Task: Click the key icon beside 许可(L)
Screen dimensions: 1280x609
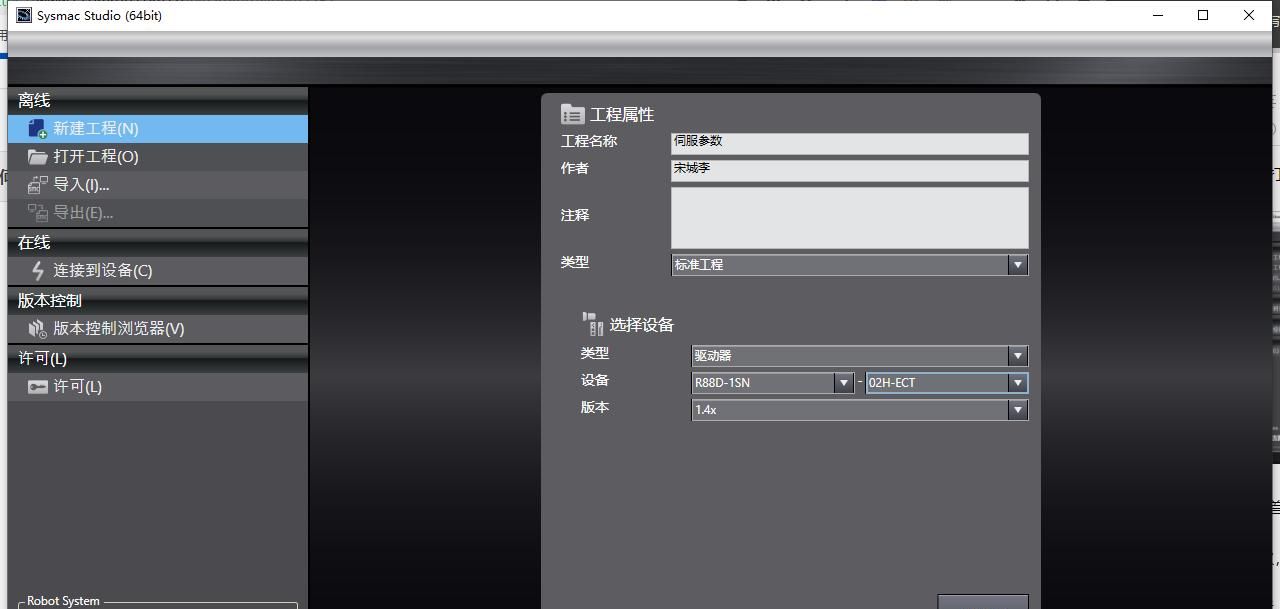Action: point(37,386)
